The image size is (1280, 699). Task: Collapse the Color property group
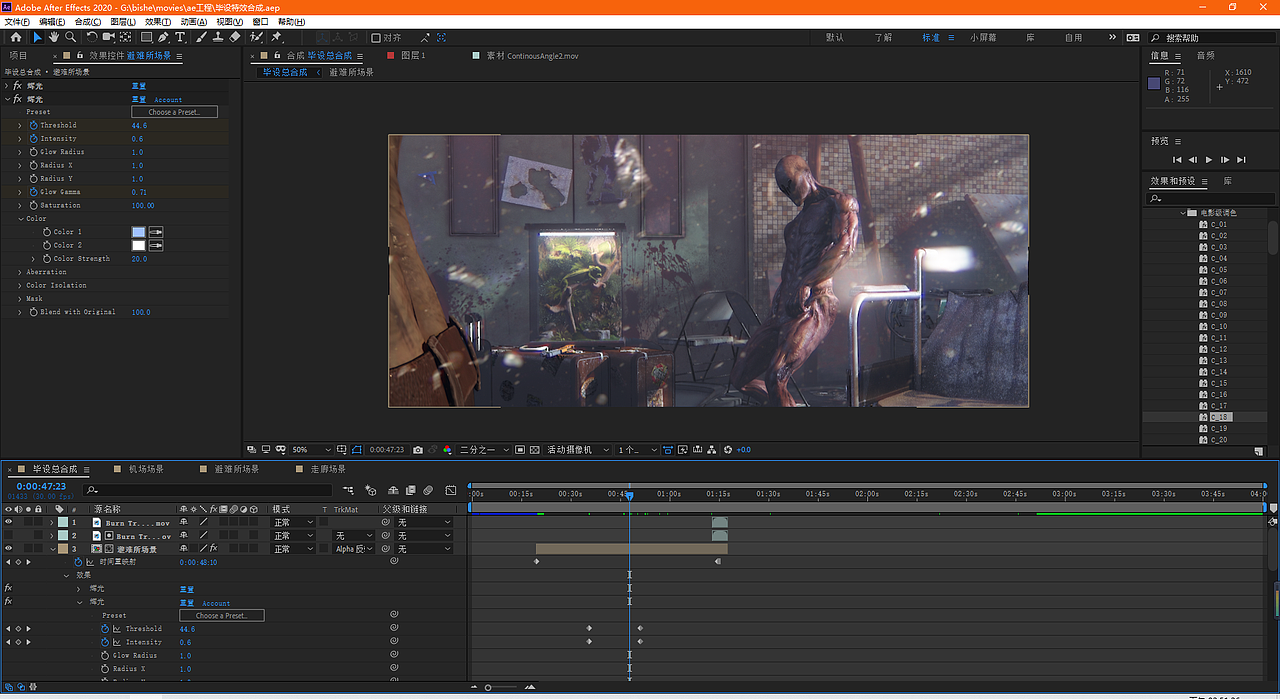[x=20, y=218]
